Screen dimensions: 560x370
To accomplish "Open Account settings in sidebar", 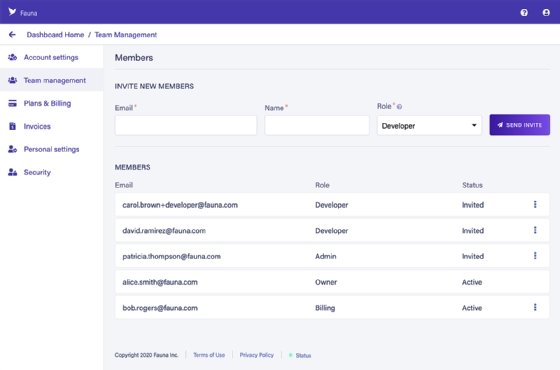I will tap(51, 57).
